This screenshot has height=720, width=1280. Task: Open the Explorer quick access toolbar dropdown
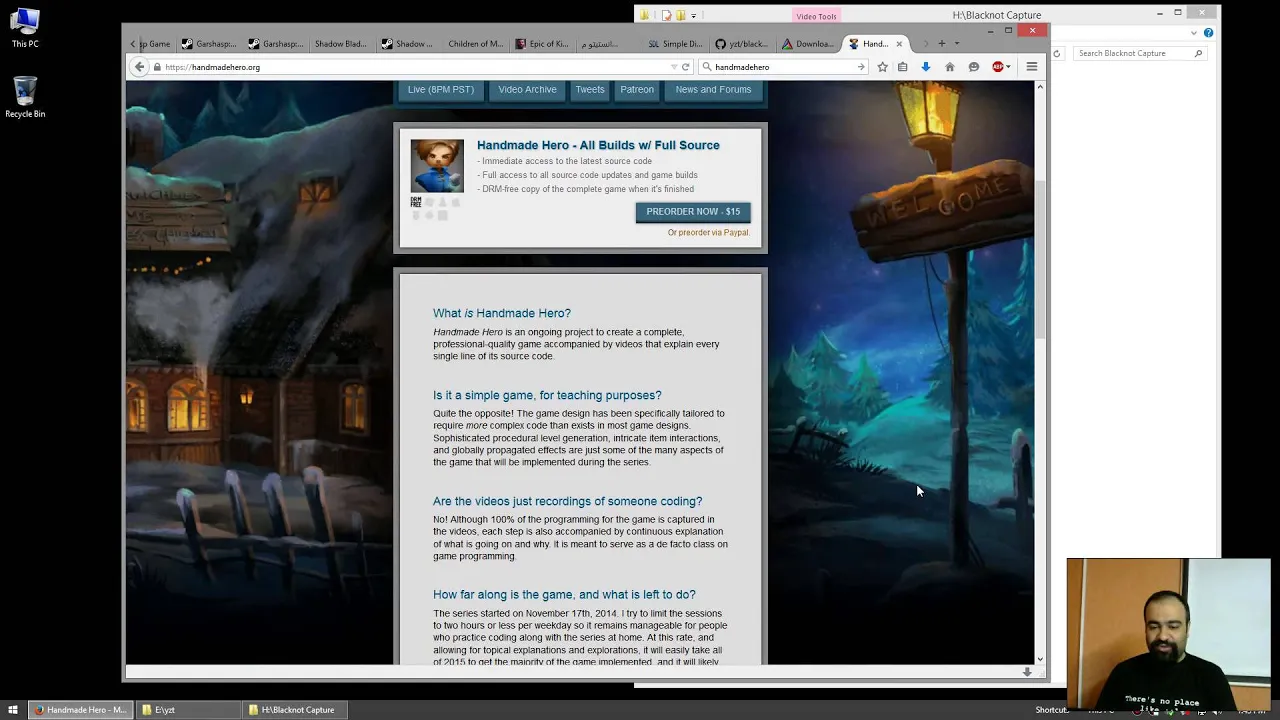click(693, 16)
